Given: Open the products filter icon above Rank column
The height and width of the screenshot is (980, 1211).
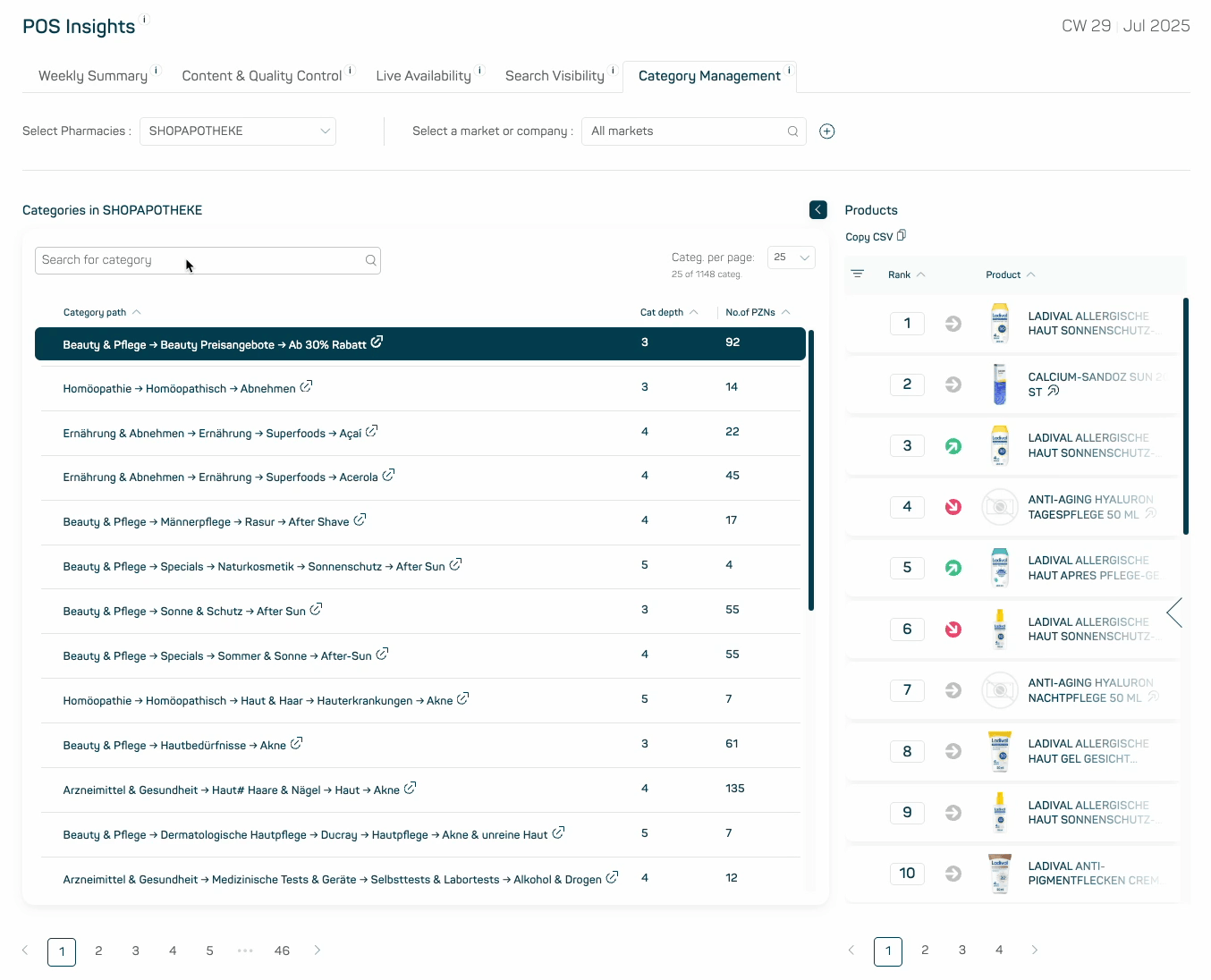Looking at the screenshot, I should pyautogui.click(x=858, y=275).
